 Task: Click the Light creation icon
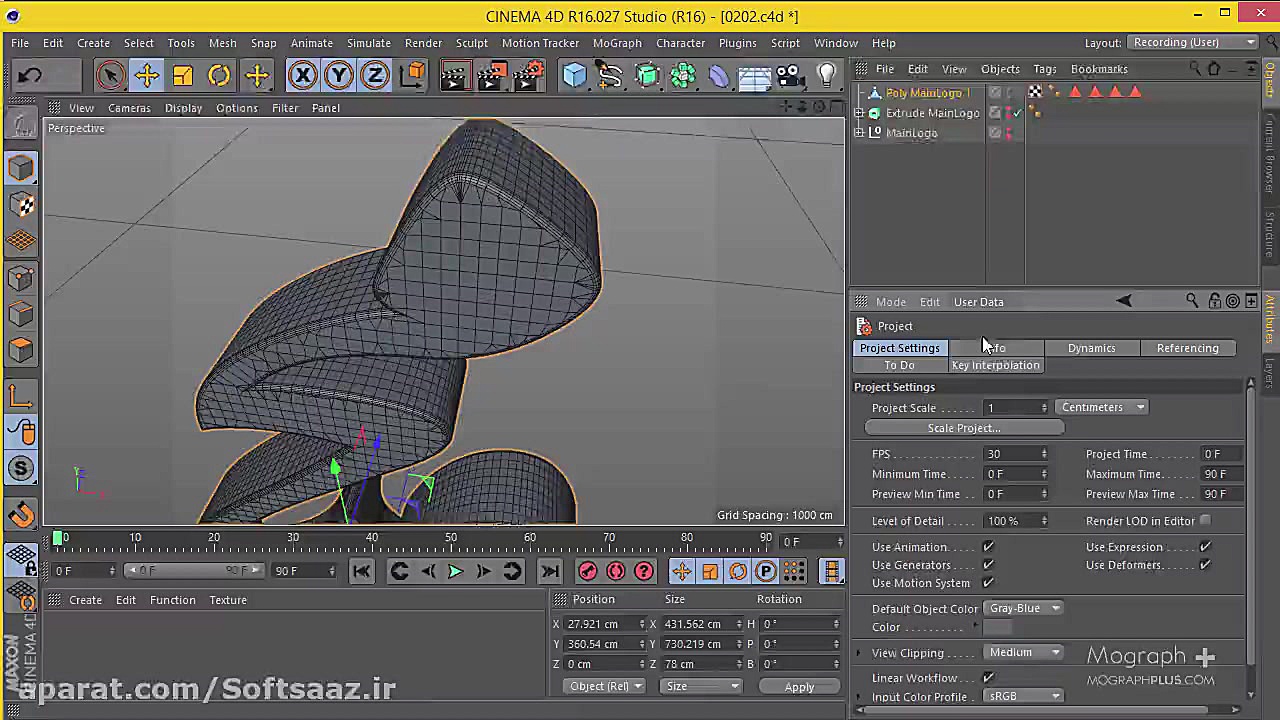(x=825, y=75)
